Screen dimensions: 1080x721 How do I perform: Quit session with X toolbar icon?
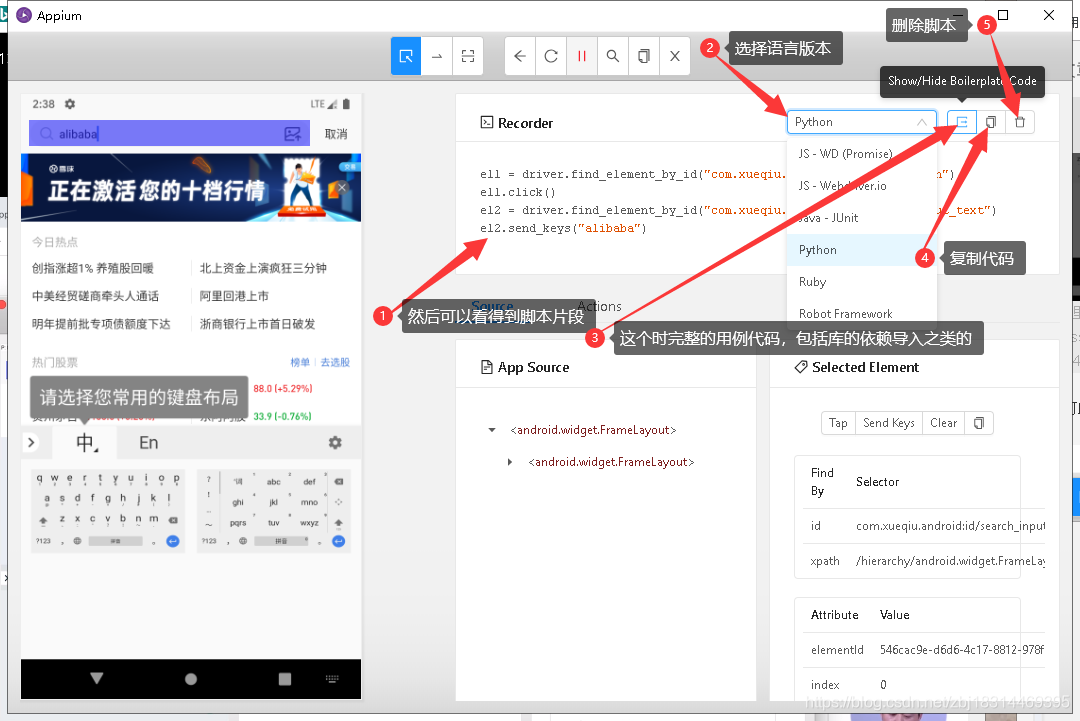coord(675,56)
